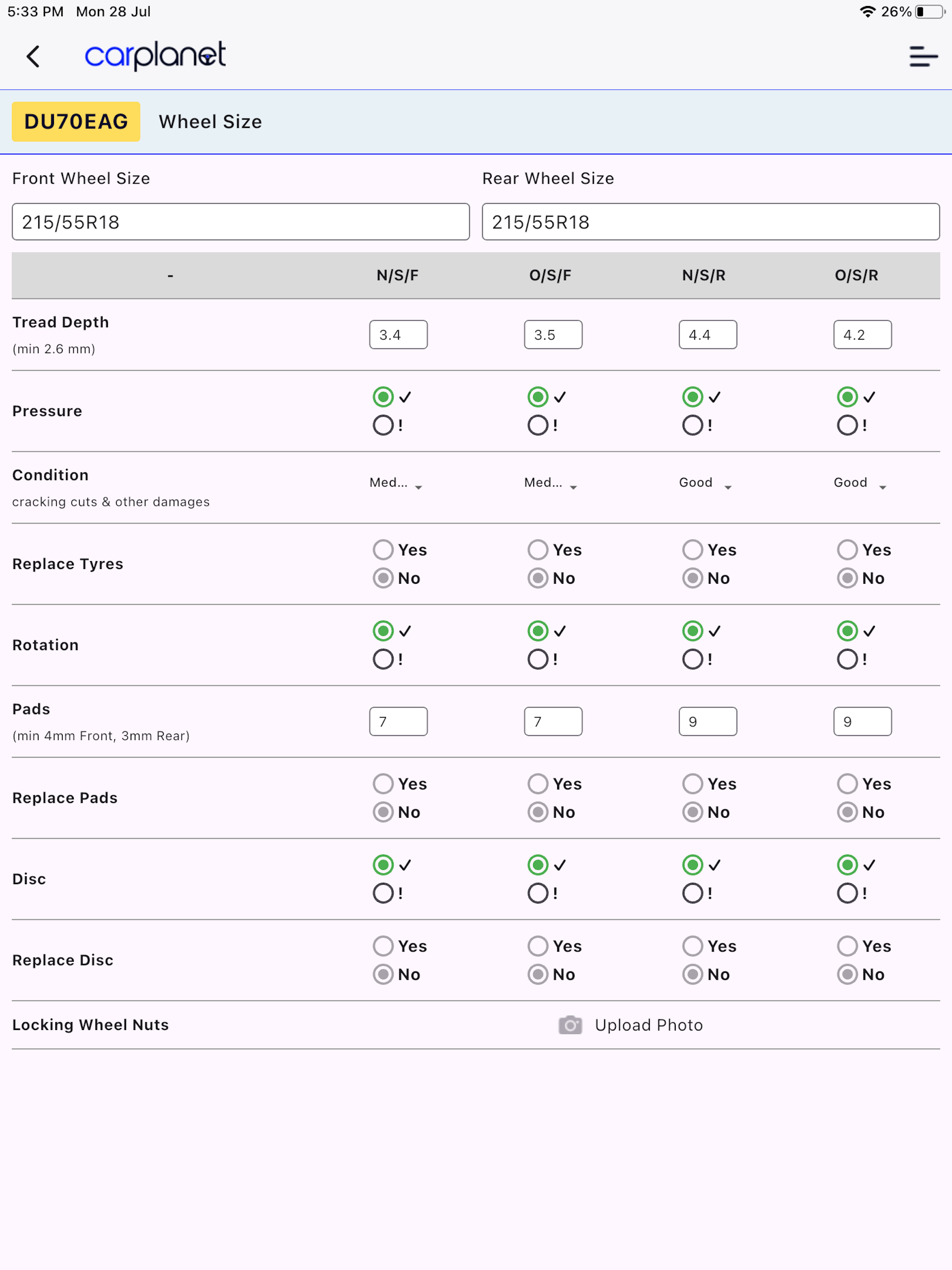This screenshot has width=952, height=1270.
Task: Edit O/S/R tread depth value 4.2
Action: [x=862, y=335]
